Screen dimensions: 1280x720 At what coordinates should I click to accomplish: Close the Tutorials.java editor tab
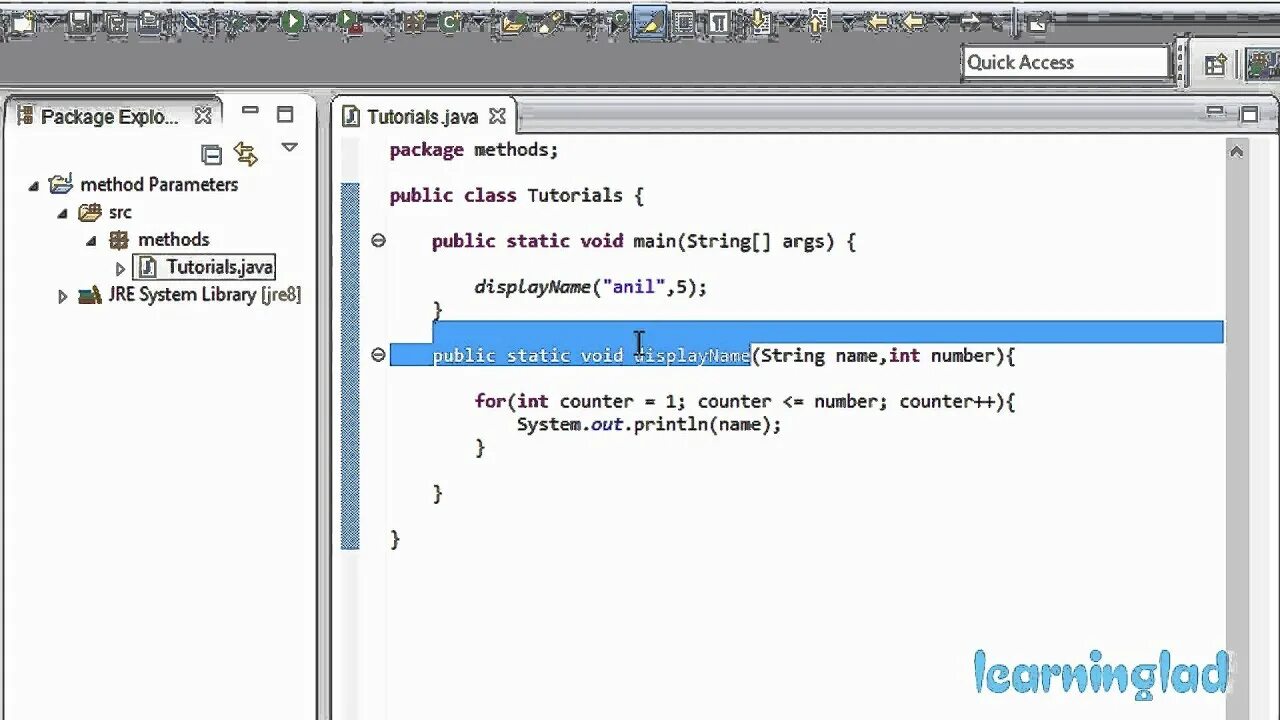(x=497, y=117)
